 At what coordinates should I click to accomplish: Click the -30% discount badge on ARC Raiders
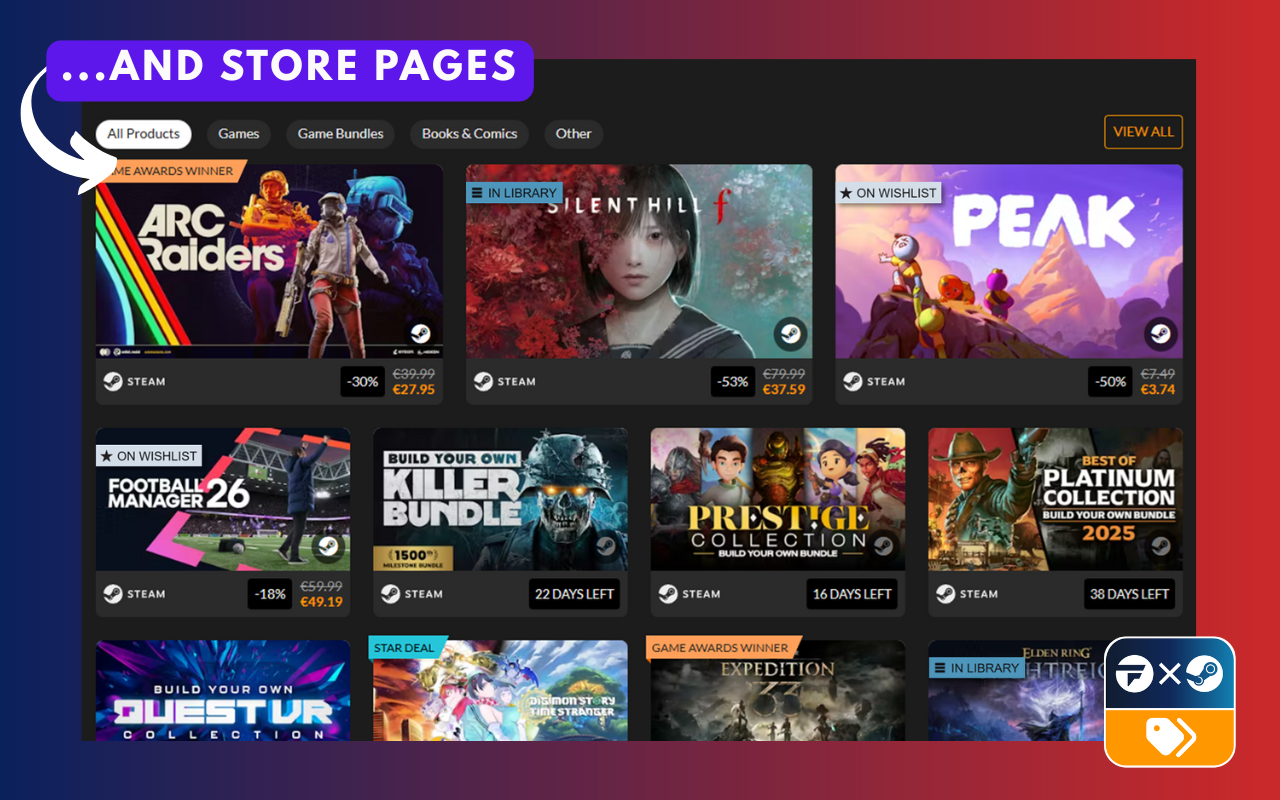coord(362,382)
